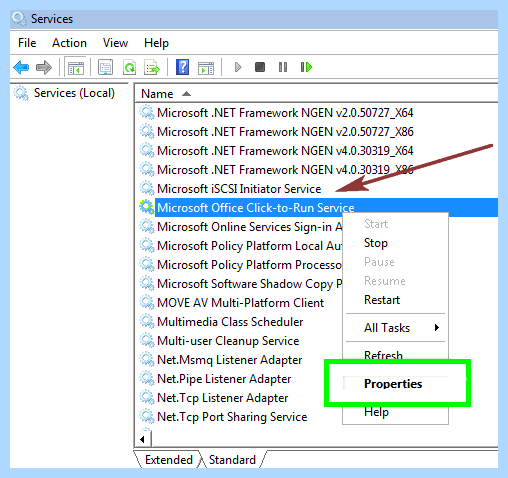The width and height of the screenshot is (508, 478).
Task: Open the Action menu
Action: (69, 43)
